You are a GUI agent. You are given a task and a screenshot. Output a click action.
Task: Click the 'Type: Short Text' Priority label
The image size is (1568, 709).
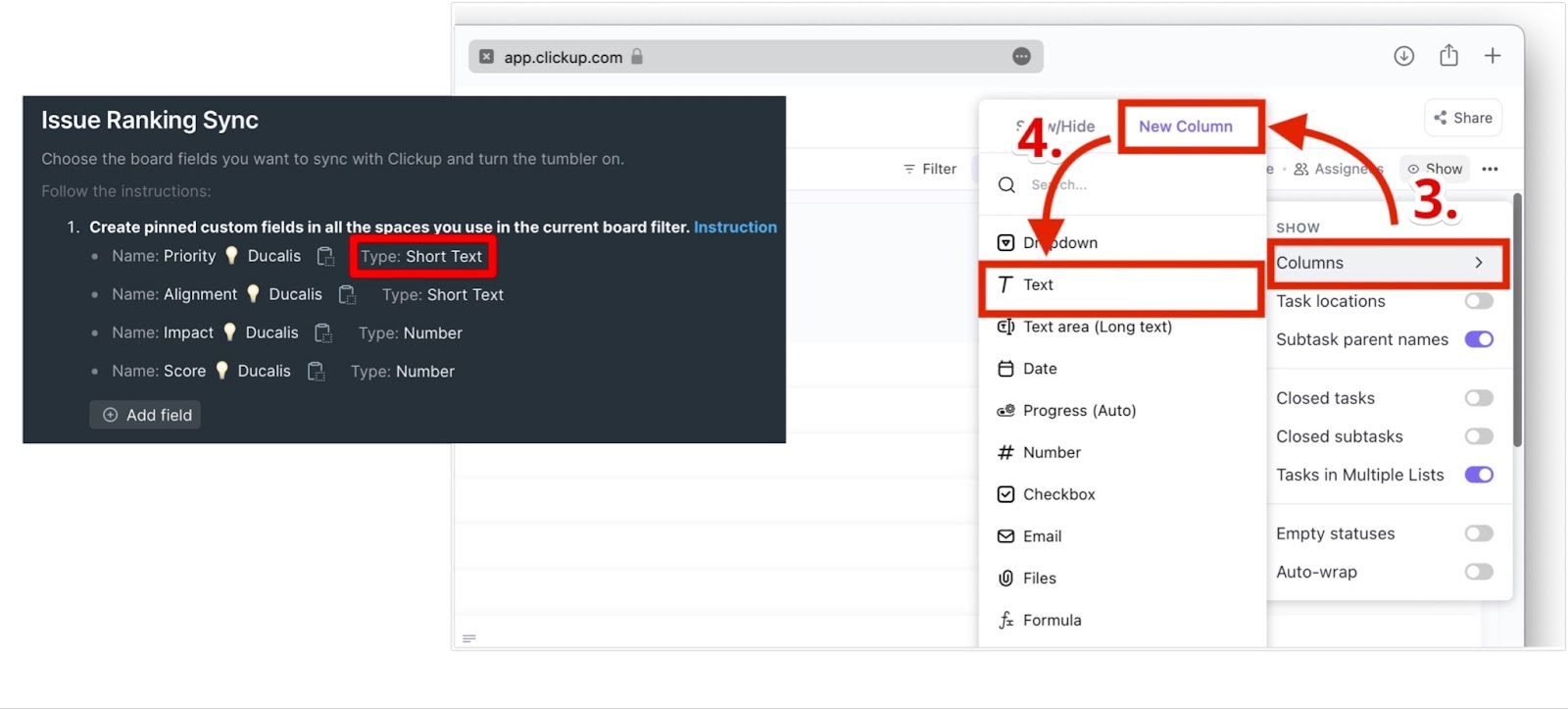tap(421, 256)
